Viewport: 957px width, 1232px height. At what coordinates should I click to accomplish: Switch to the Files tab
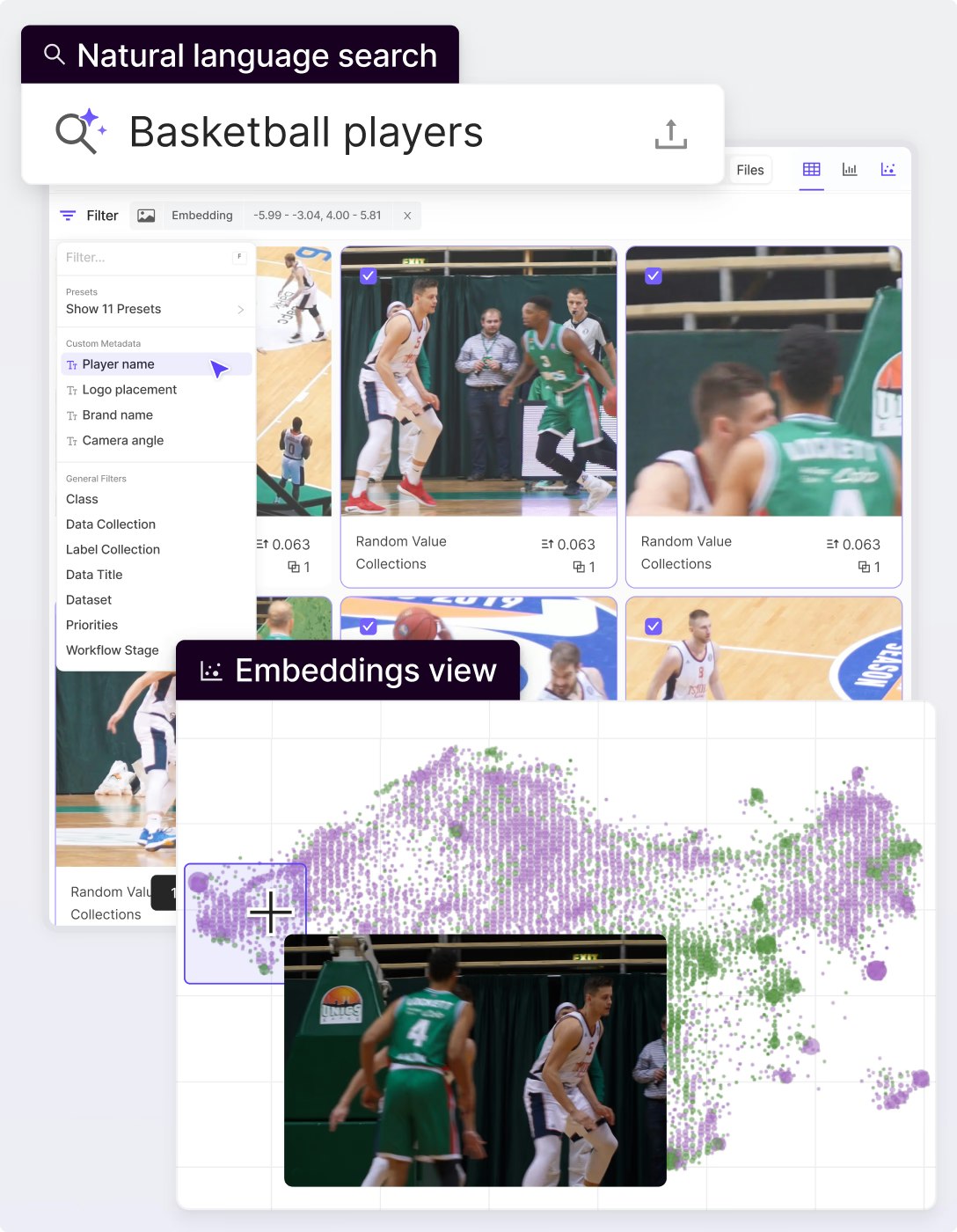[x=749, y=169]
